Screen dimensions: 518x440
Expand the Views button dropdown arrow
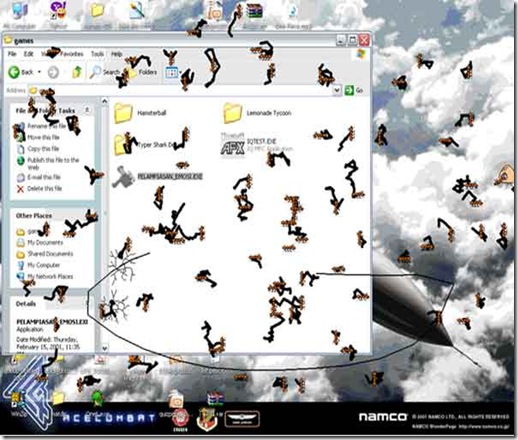tap(180, 72)
